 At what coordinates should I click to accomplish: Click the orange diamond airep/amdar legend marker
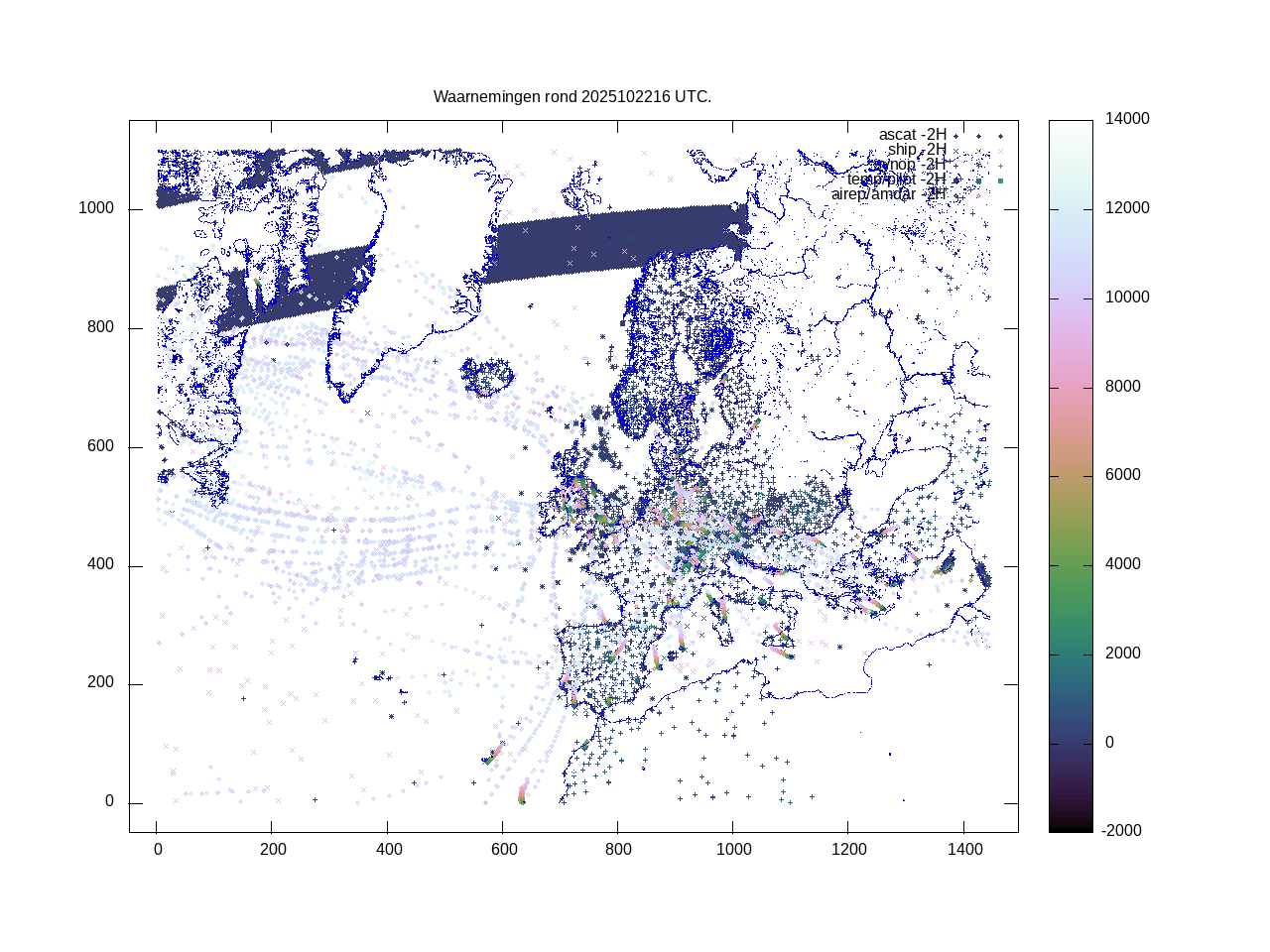coord(978,195)
